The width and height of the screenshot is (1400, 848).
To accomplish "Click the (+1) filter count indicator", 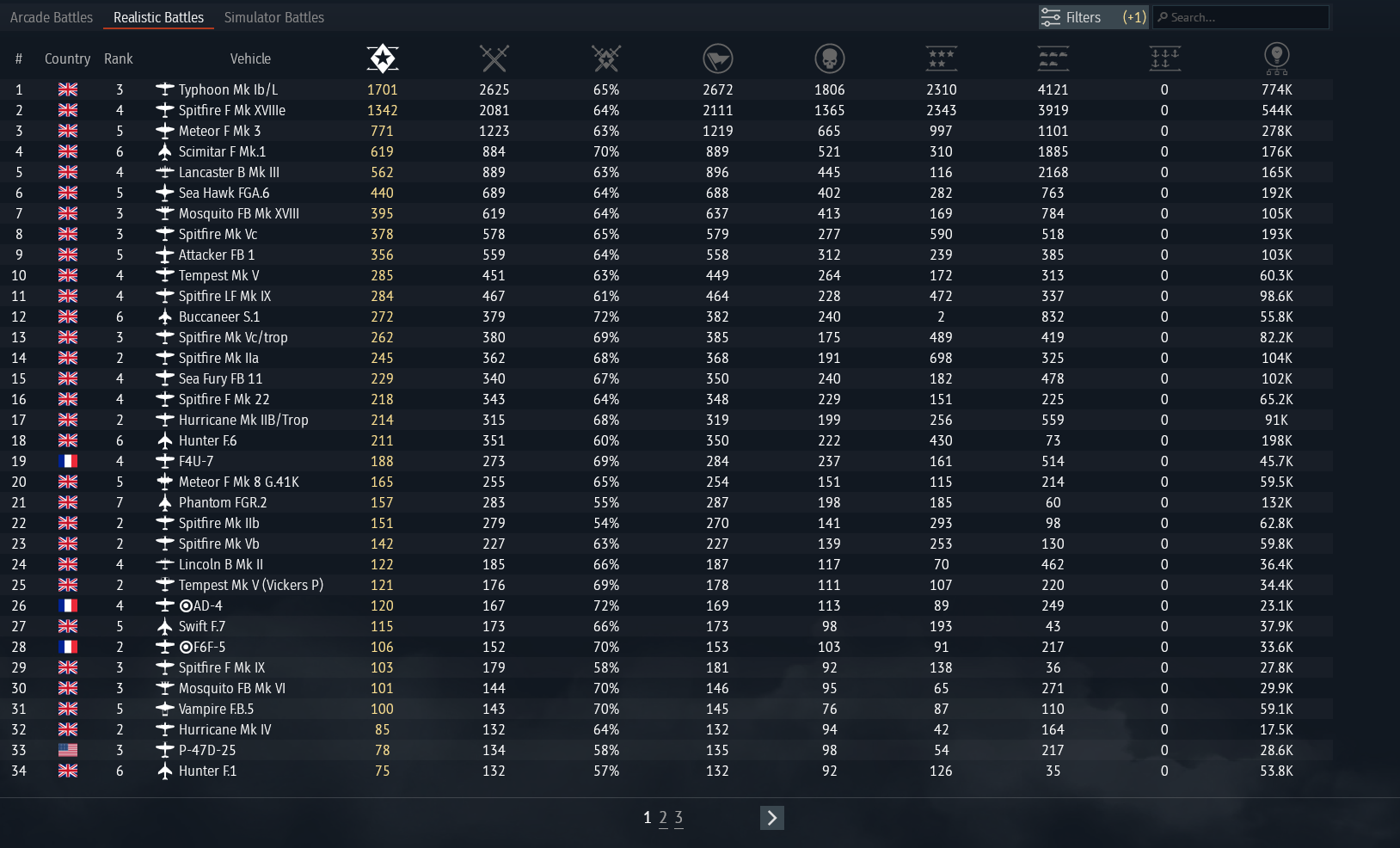I will click(x=1134, y=17).
